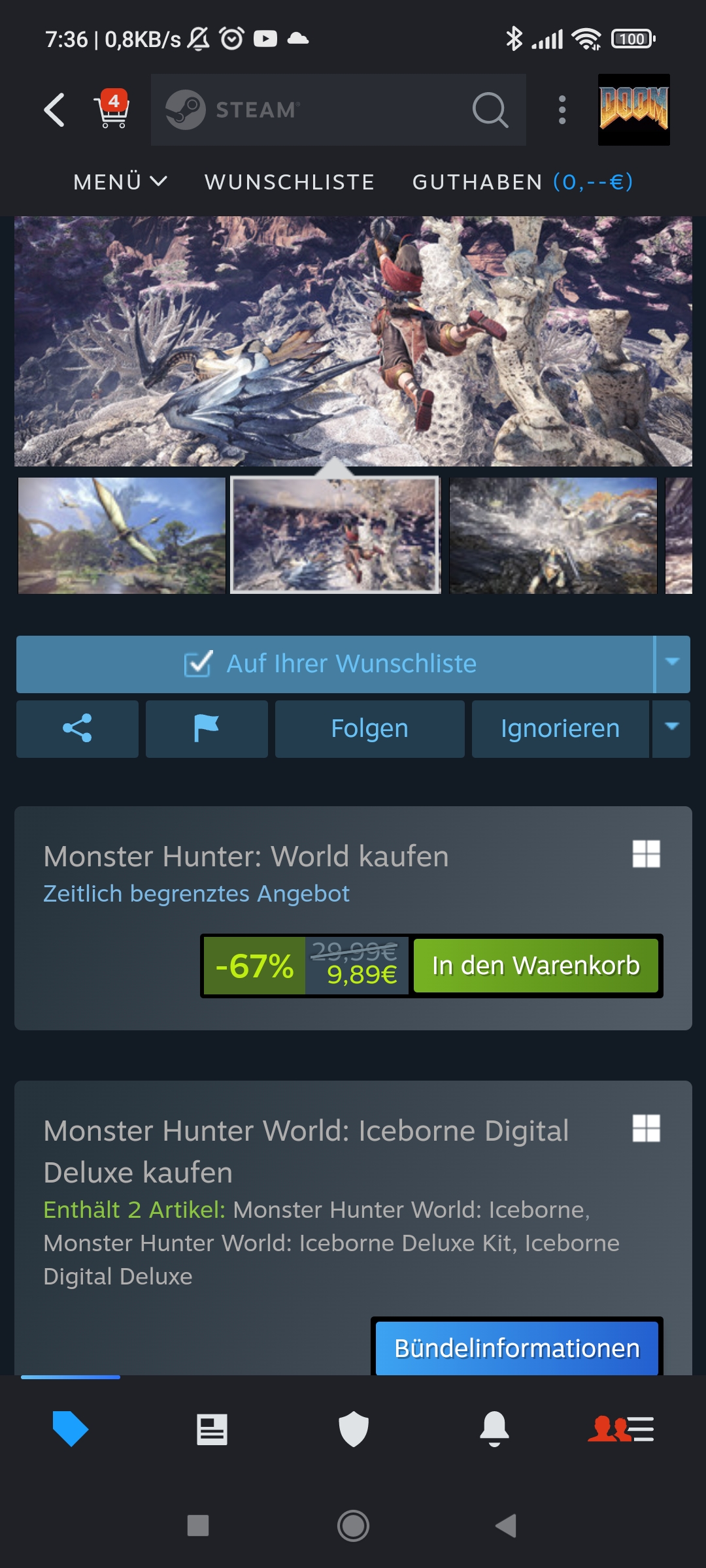Expand the dropdown arrow beside Ignorieren
The height and width of the screenshot is (1568, 706).
coord(671,728)
